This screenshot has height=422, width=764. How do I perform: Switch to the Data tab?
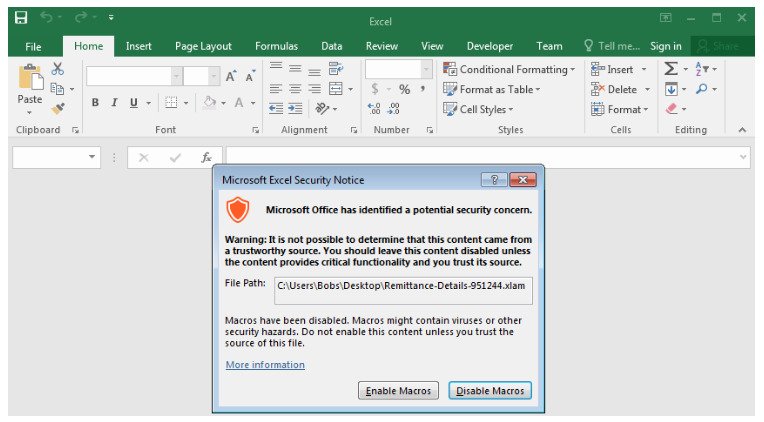point(331,46)
